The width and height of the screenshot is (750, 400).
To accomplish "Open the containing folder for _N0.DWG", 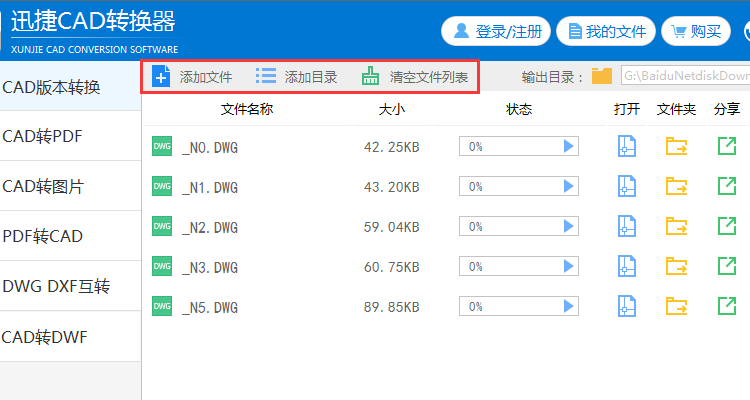I will pyautogui.click(x=676, y=146).
